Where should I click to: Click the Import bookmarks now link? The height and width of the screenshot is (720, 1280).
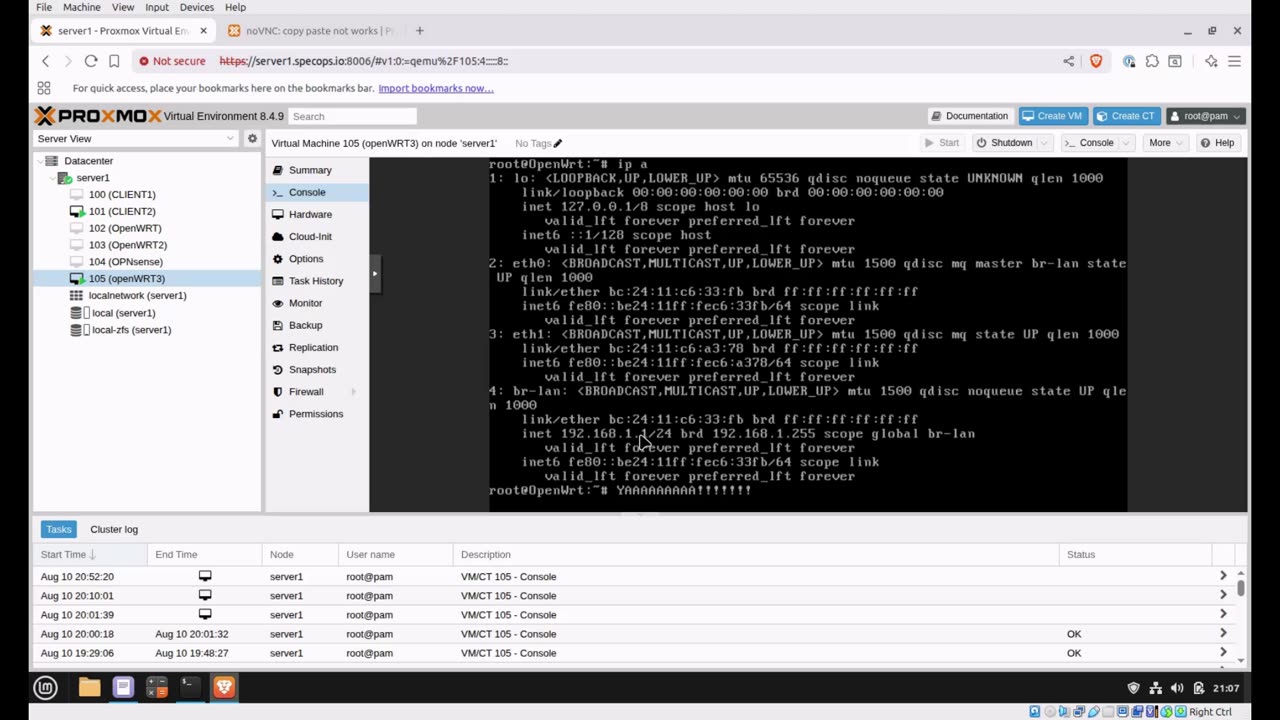[436, 88]
